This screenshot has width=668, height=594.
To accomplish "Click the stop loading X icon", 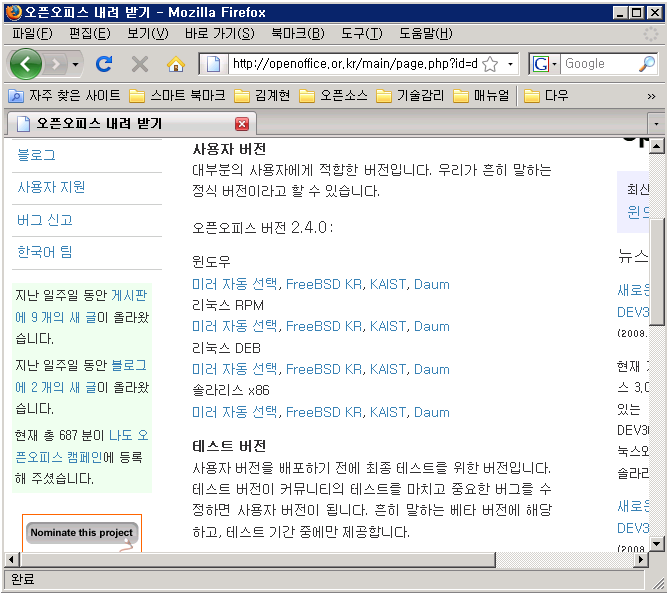I will coord(140,64).
